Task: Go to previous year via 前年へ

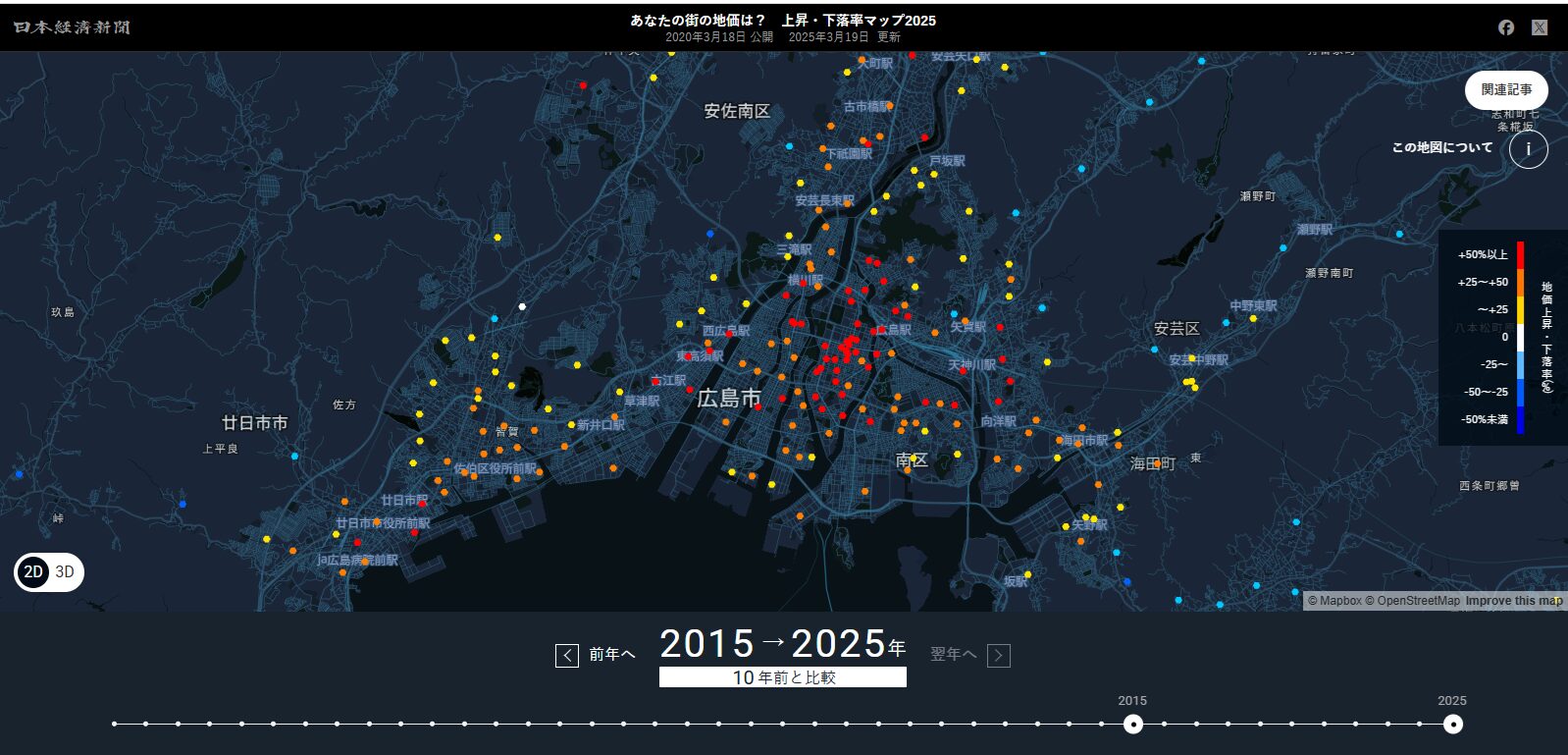Action: (611, 655)
